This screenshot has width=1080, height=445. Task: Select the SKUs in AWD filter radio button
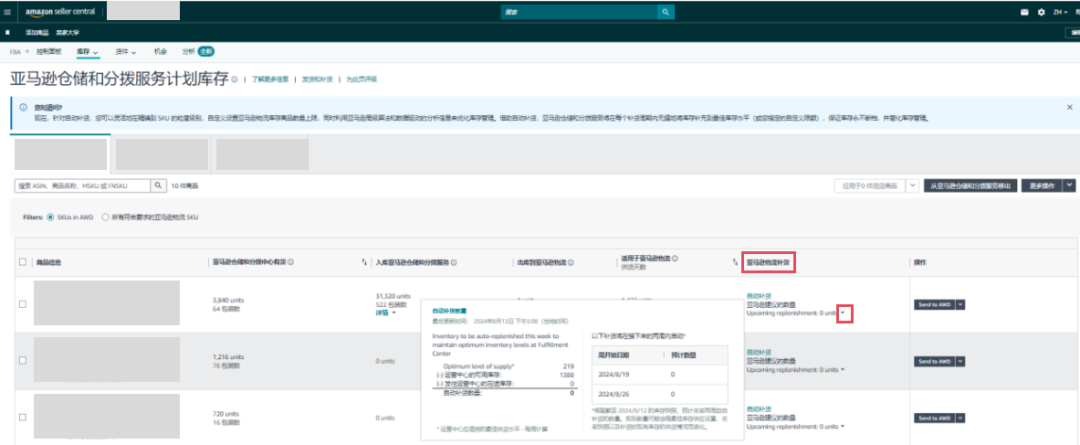click(x=49, y=217)
